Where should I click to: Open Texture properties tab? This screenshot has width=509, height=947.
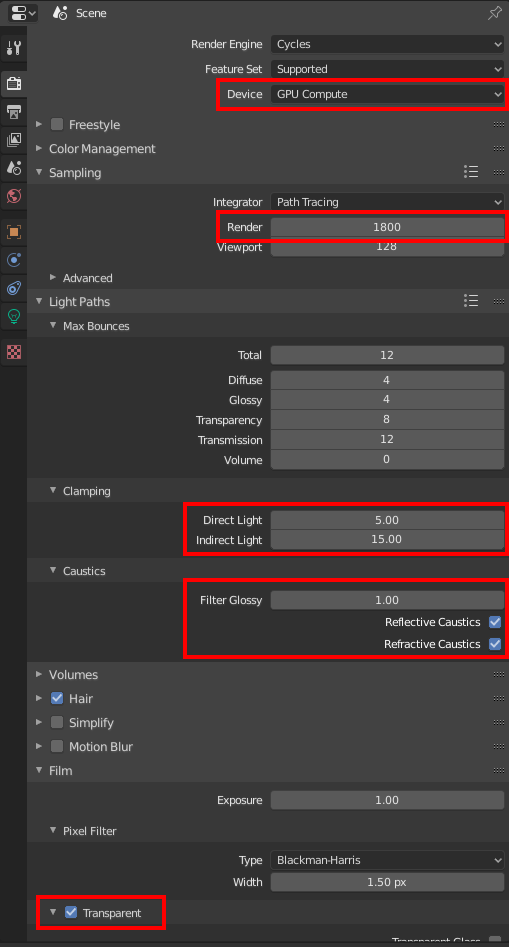[x=14, y=352]
